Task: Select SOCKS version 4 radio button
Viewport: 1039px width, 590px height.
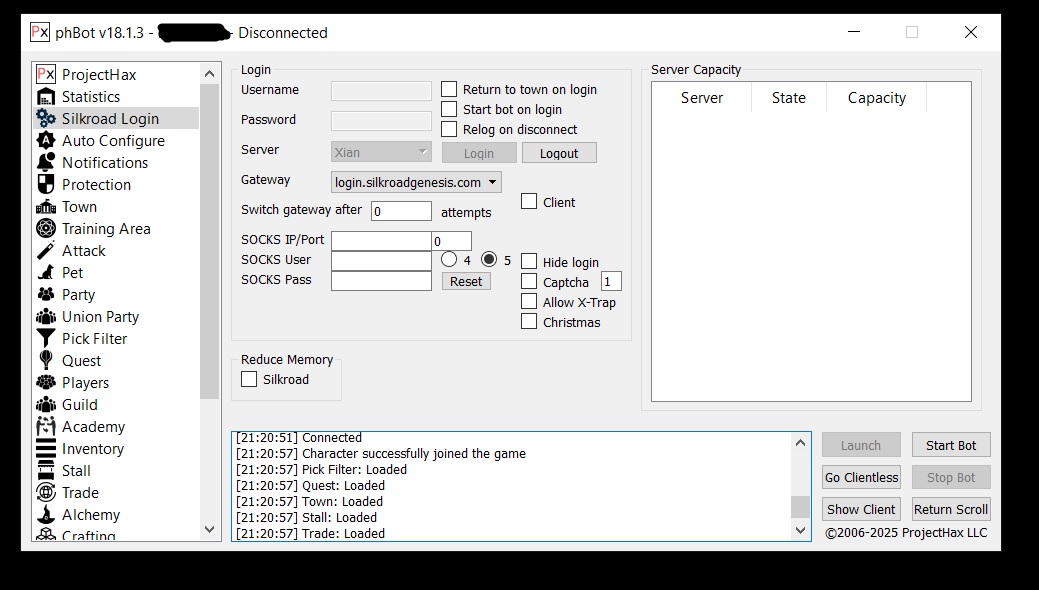Action: 449,260
